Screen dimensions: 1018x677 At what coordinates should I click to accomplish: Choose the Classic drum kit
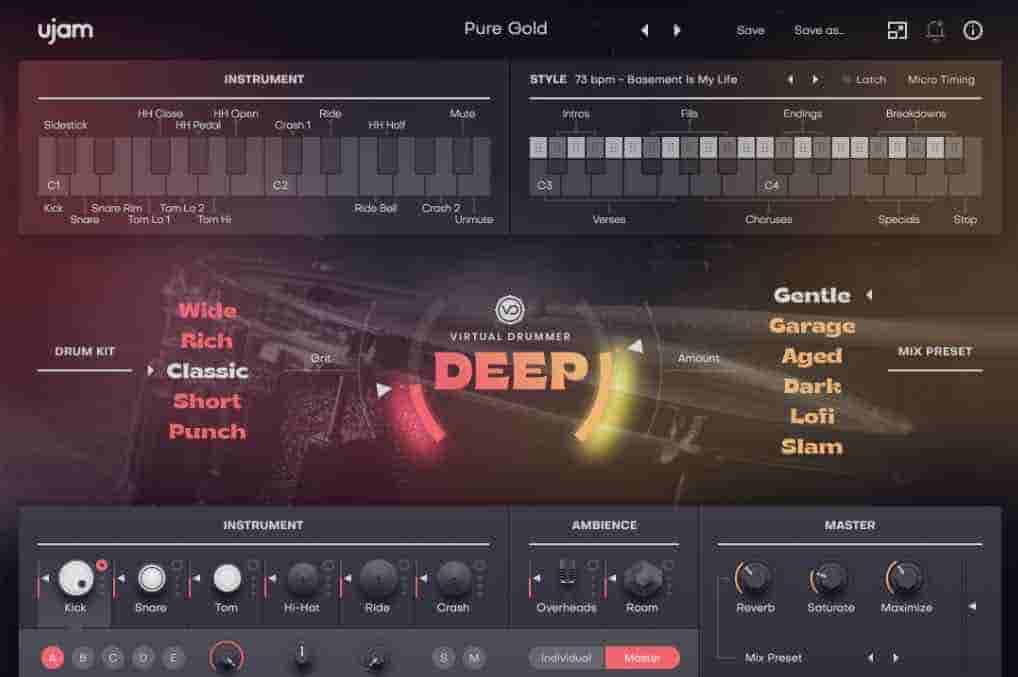tap(207, 371)
